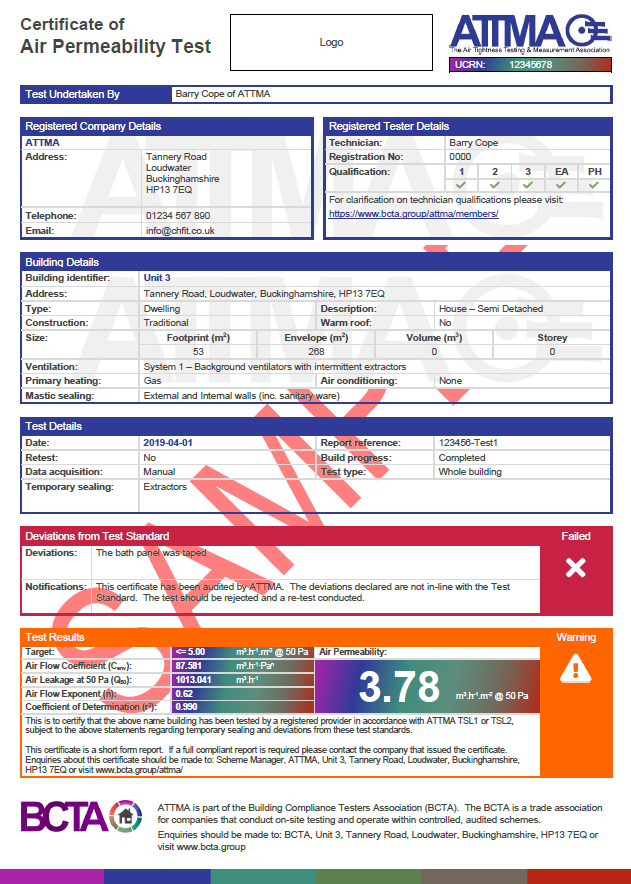631x884 pixels.
Task: Click 'House – Semi Detached' description
Action: click(491, 308)
